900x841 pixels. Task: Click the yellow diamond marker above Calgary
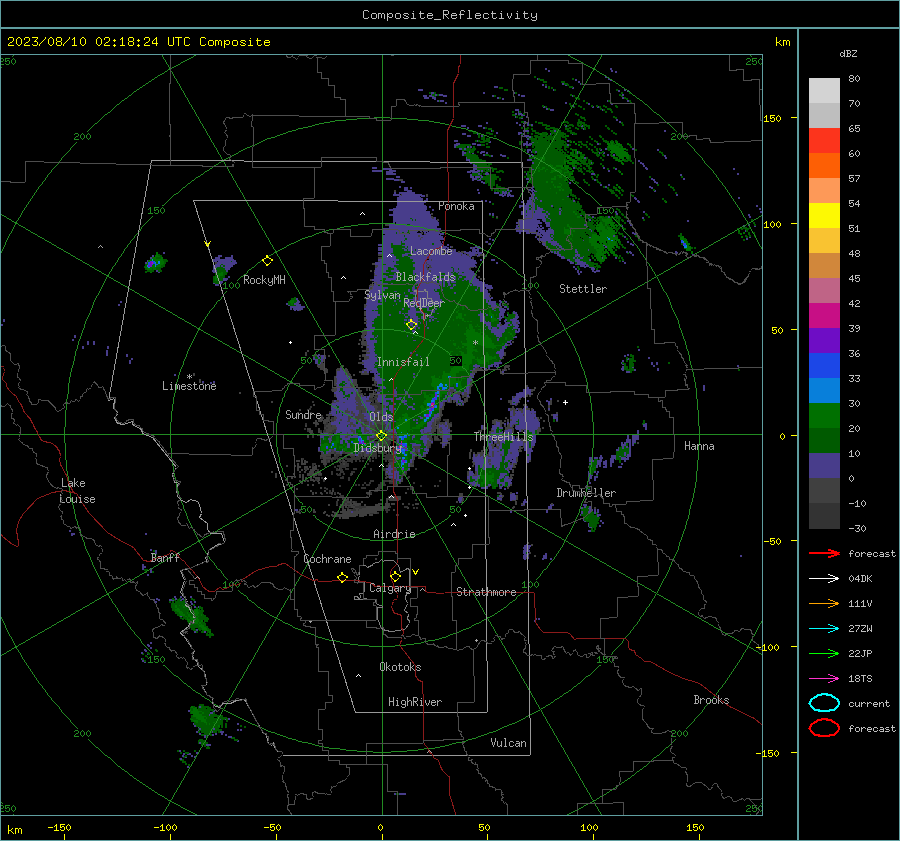[395, 576]
